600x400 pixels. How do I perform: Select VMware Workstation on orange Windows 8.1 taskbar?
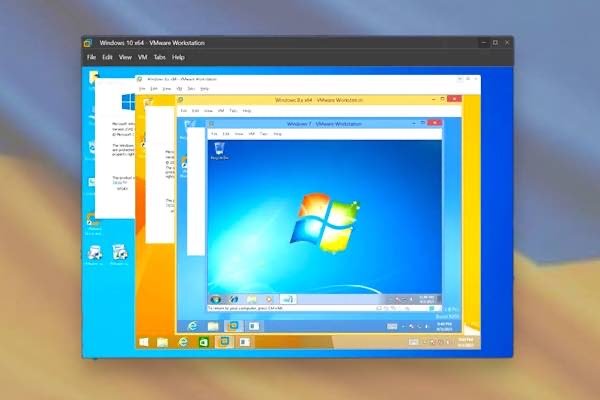tap(224, 342)
